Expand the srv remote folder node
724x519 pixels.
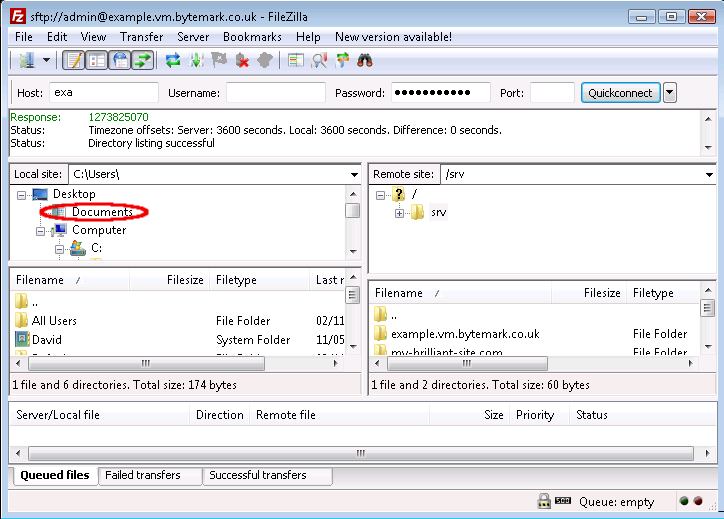point(399,213)
